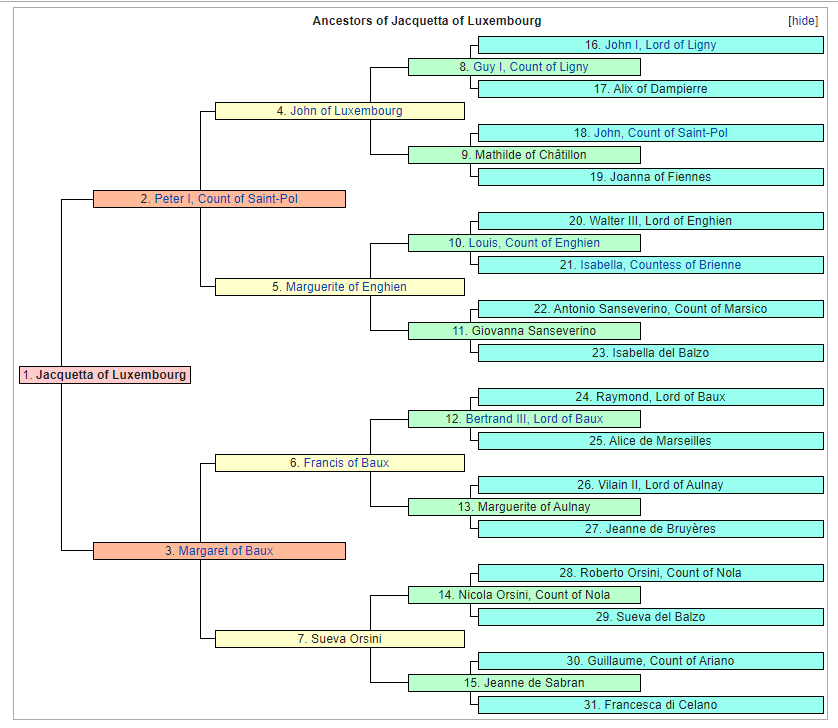
Task: Collapse the ancestry chart with hide link
Action: click(802, 21)
